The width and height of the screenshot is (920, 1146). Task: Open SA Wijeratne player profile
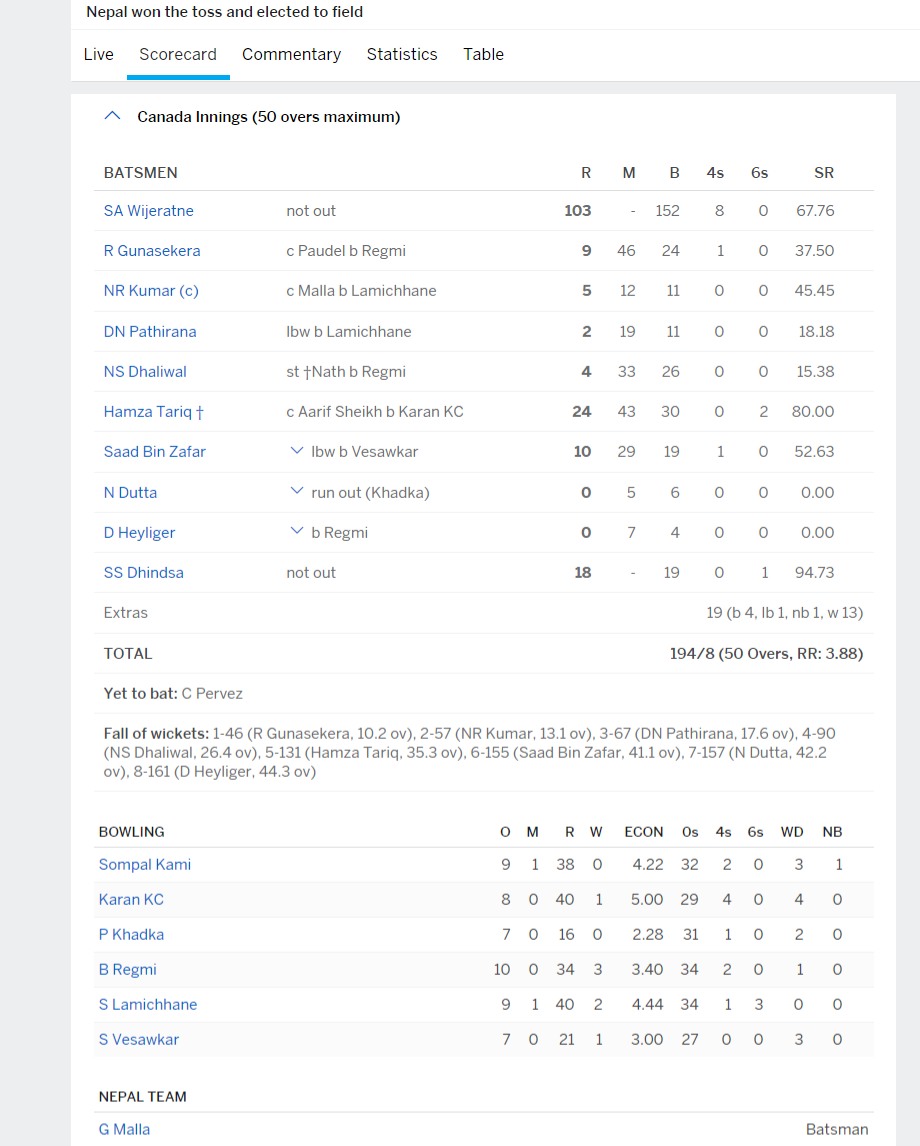pos(149,211)
